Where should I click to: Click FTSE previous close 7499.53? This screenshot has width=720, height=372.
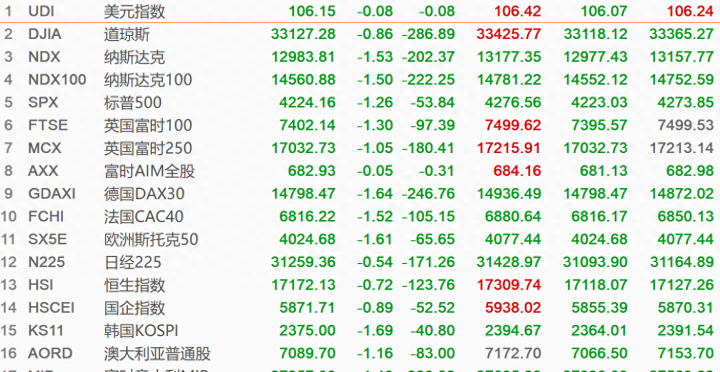pyautogui.click(x=686, y=125)
